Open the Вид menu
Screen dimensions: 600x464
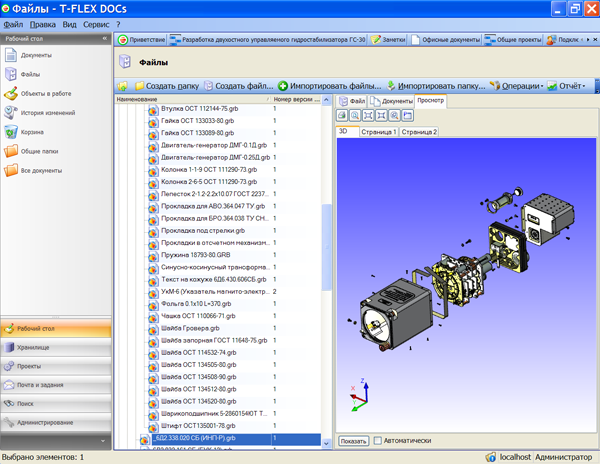pos(69,24)
